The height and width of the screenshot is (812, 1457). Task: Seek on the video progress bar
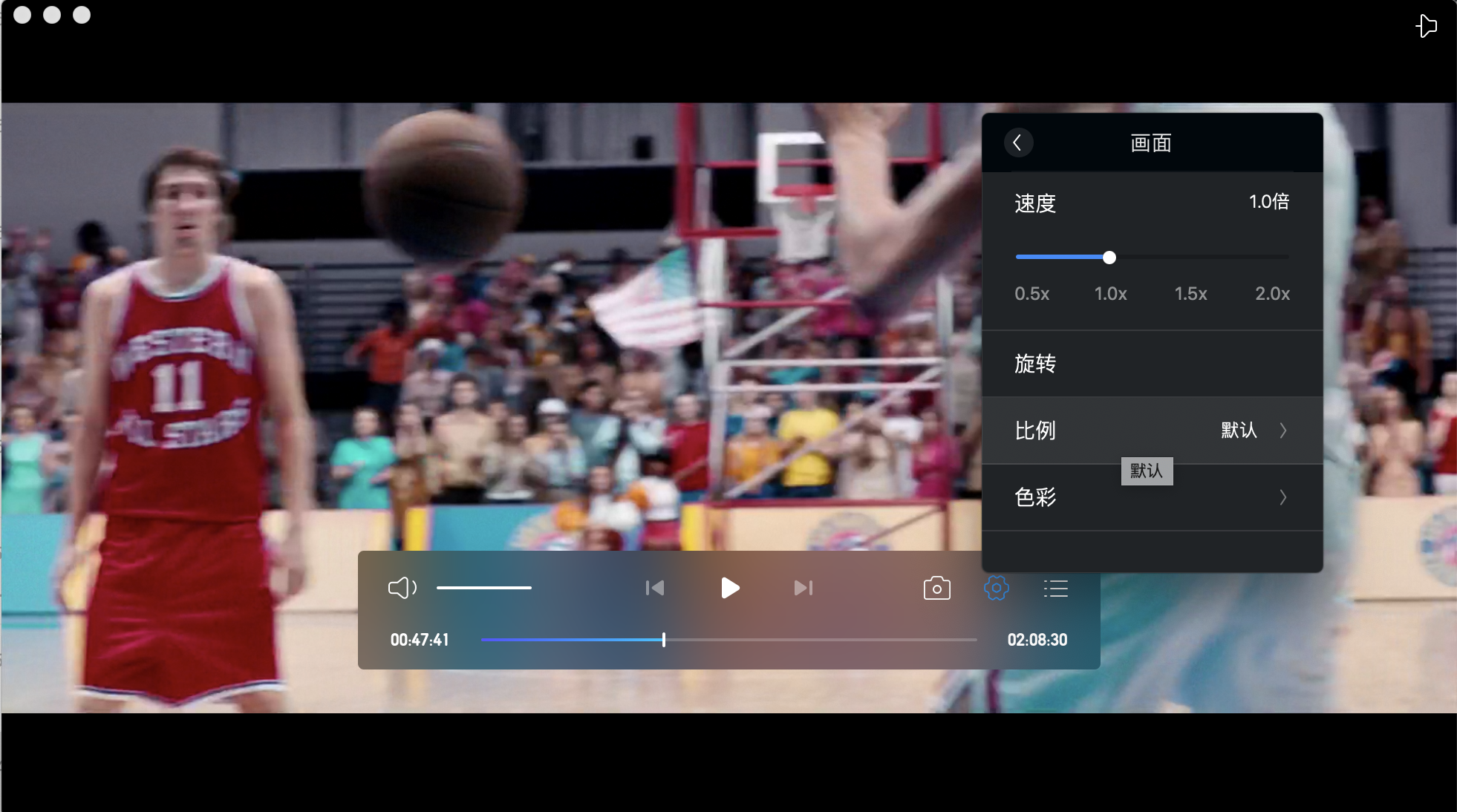click(x=728, y=640)
